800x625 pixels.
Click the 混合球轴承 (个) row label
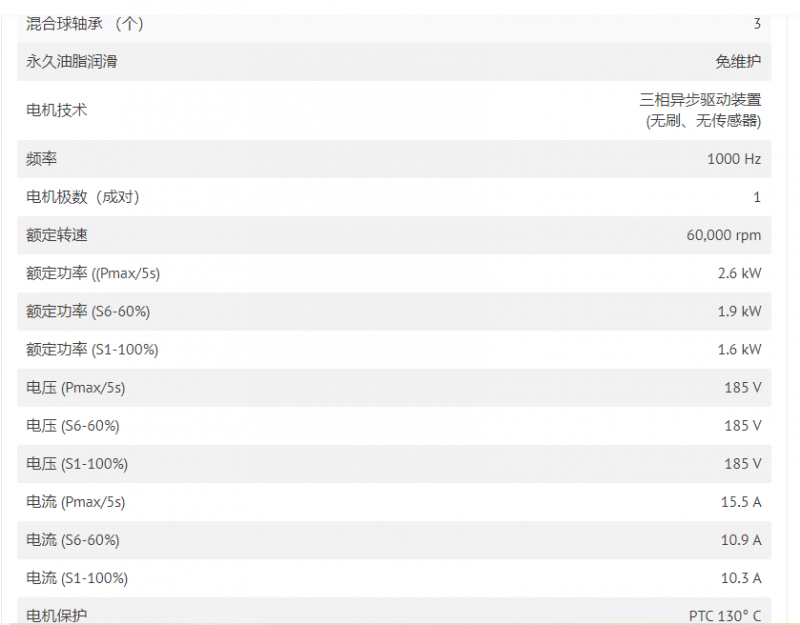(85, 23)
